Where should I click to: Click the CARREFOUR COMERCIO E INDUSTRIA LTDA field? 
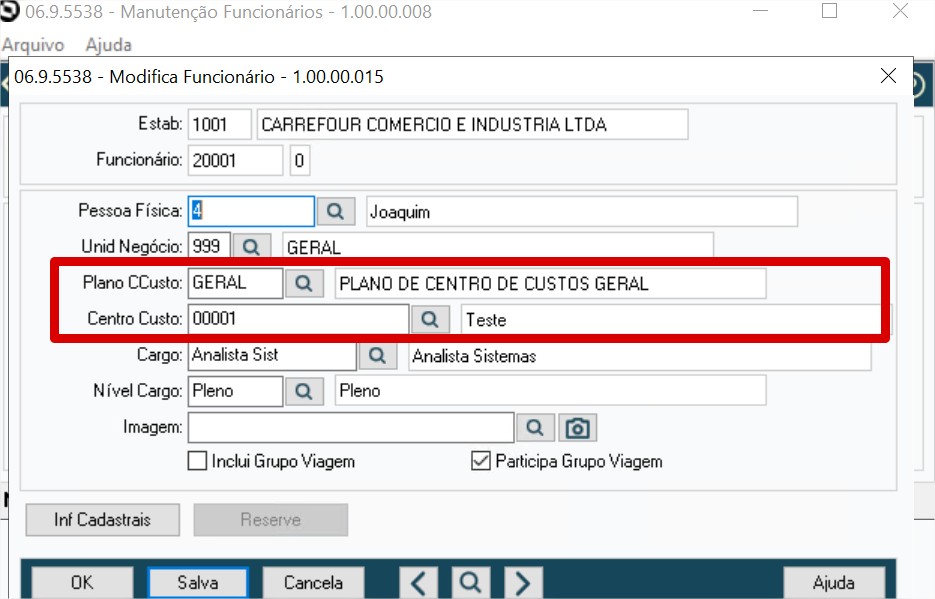[472, 124]
